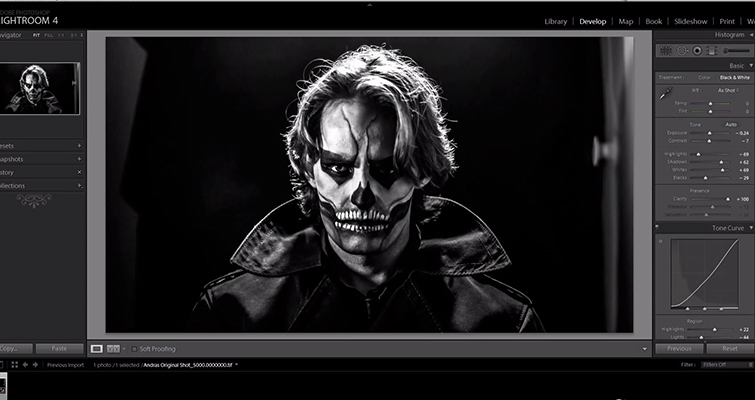This screenshot has height=400, width=755.
Task: Enable the Soft Proofing checkbox
Action: pos(134,349)
